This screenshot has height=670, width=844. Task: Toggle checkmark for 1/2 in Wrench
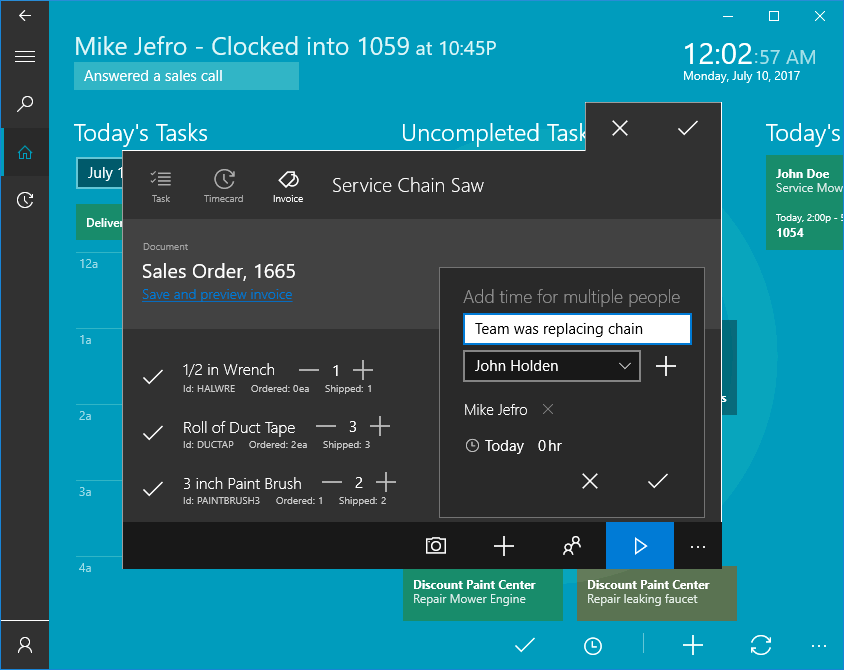[x=153, y=377]
